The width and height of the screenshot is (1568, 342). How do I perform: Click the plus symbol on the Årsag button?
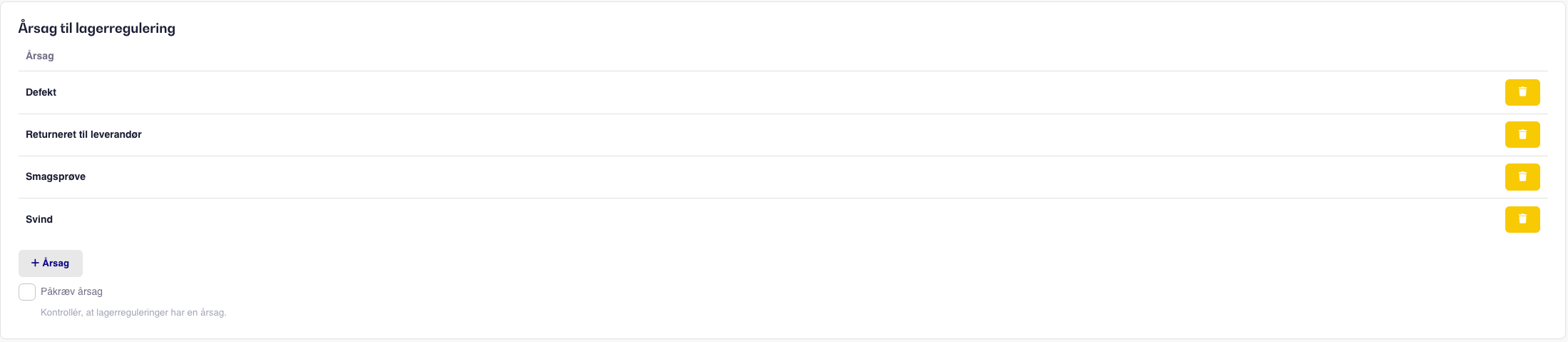35,263
